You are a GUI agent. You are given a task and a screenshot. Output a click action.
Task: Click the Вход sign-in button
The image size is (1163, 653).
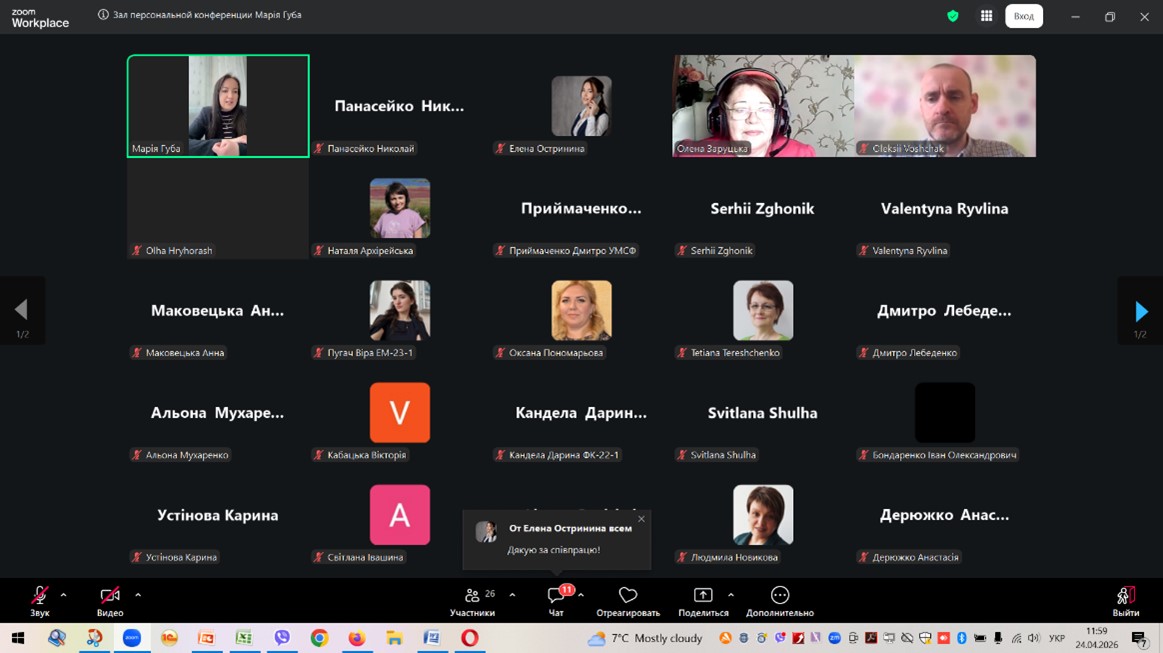point(1023,16)
